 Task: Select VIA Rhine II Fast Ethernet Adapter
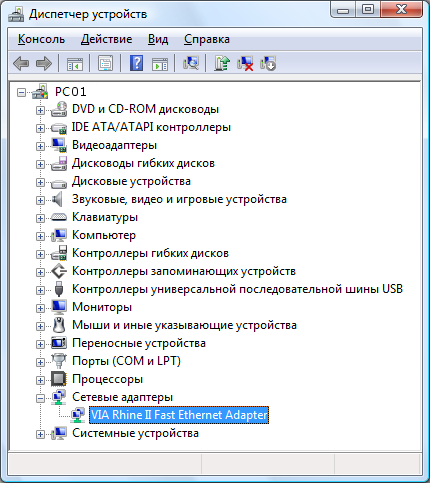179,415
